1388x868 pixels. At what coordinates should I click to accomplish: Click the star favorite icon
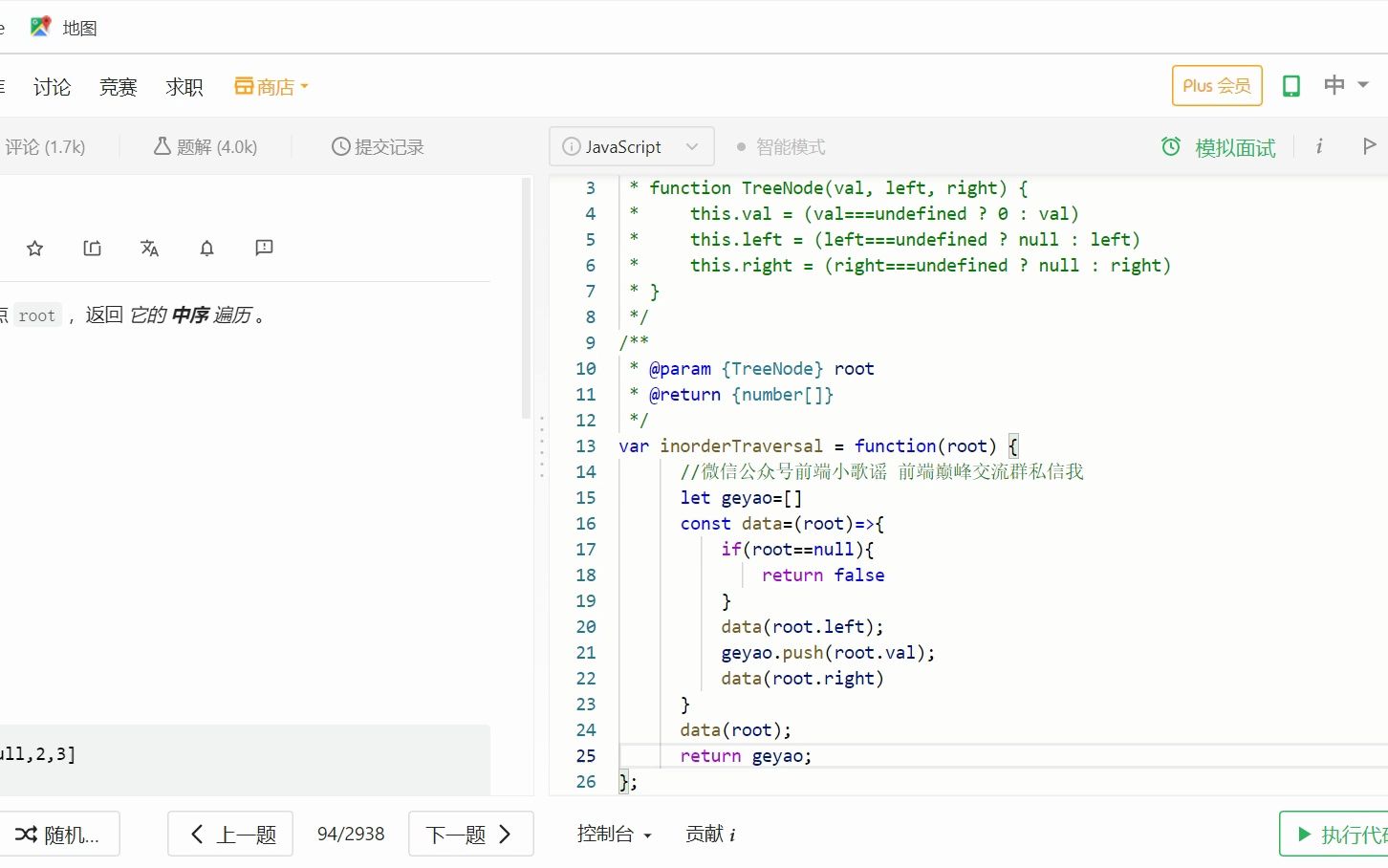[35, 249]
